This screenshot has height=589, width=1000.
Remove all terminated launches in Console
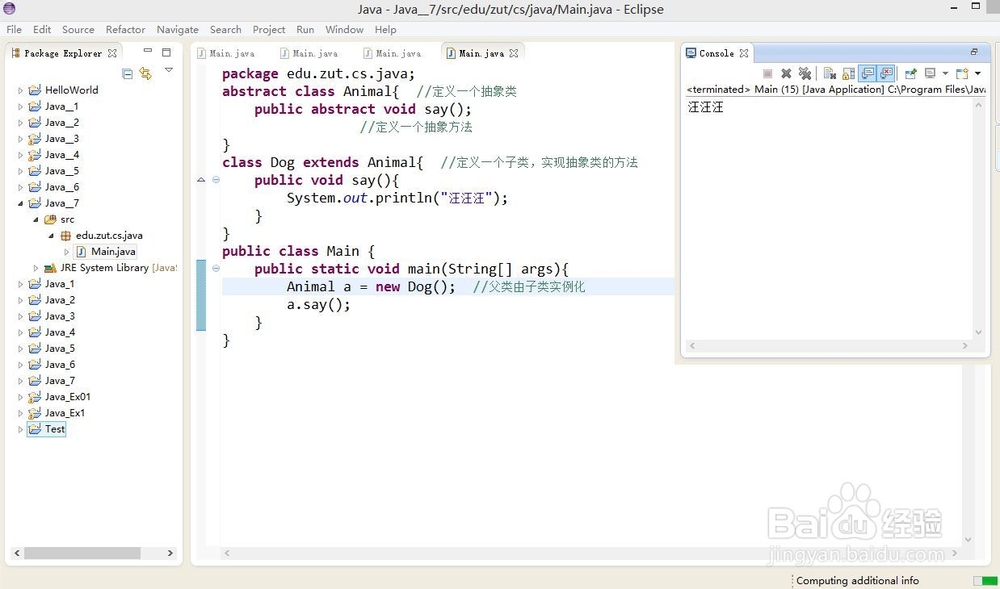(x=805, y=73)
